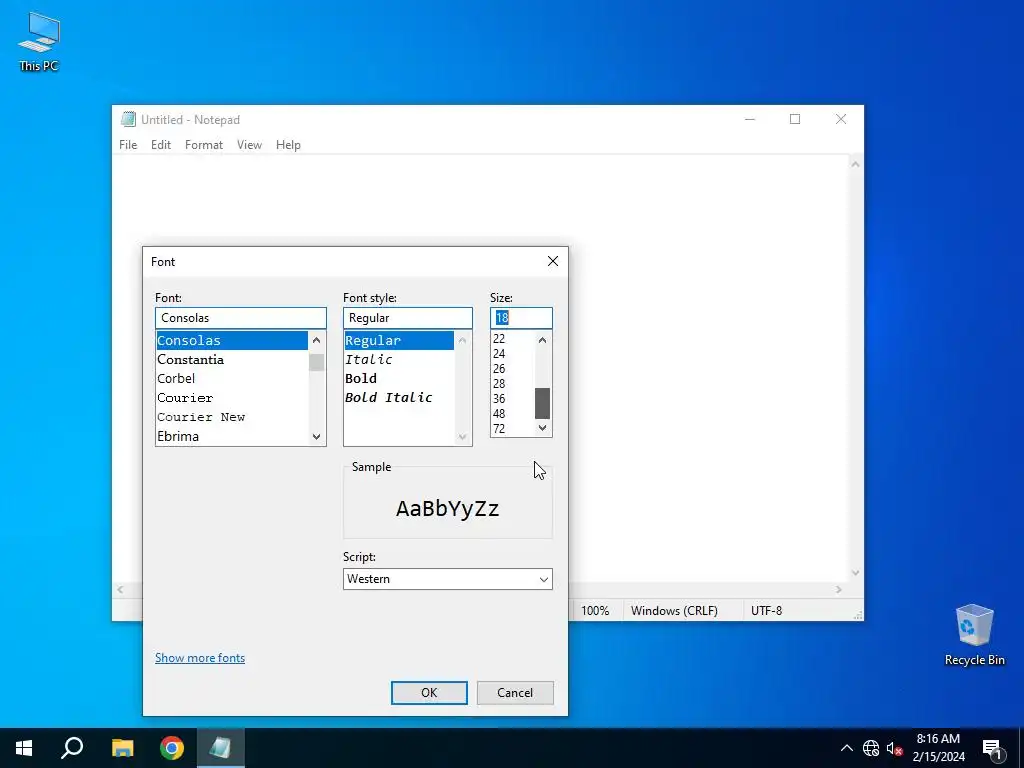The height and width of the screenshot is (768, 1024).
Task: Select Consolas in the font list
Action: coord(231,340)
